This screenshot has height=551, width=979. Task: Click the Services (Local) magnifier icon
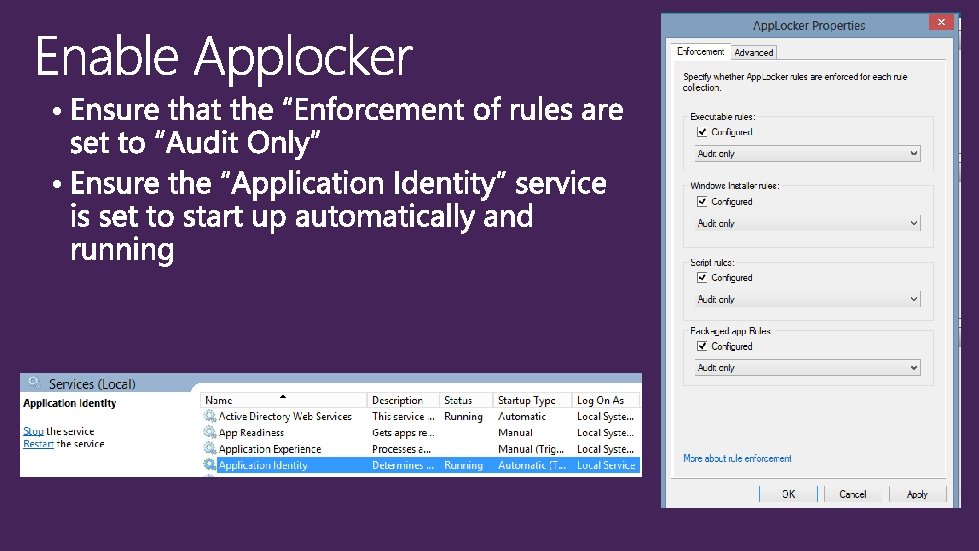tap(34, 383)
